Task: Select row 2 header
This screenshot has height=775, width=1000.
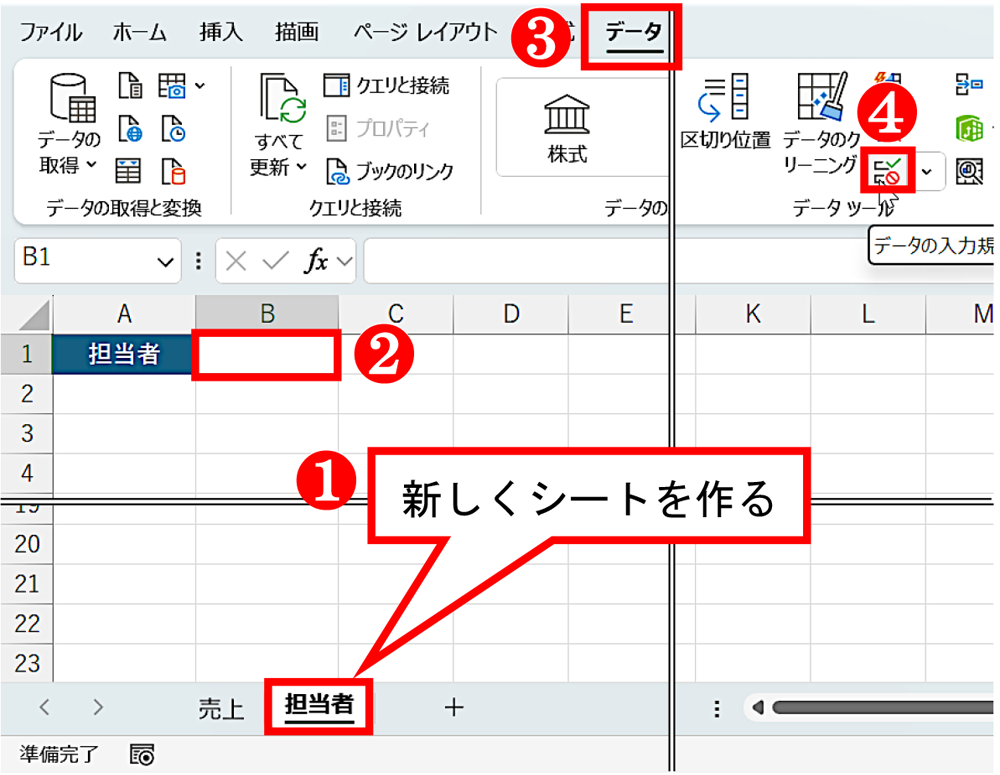Action: [26, 394]
